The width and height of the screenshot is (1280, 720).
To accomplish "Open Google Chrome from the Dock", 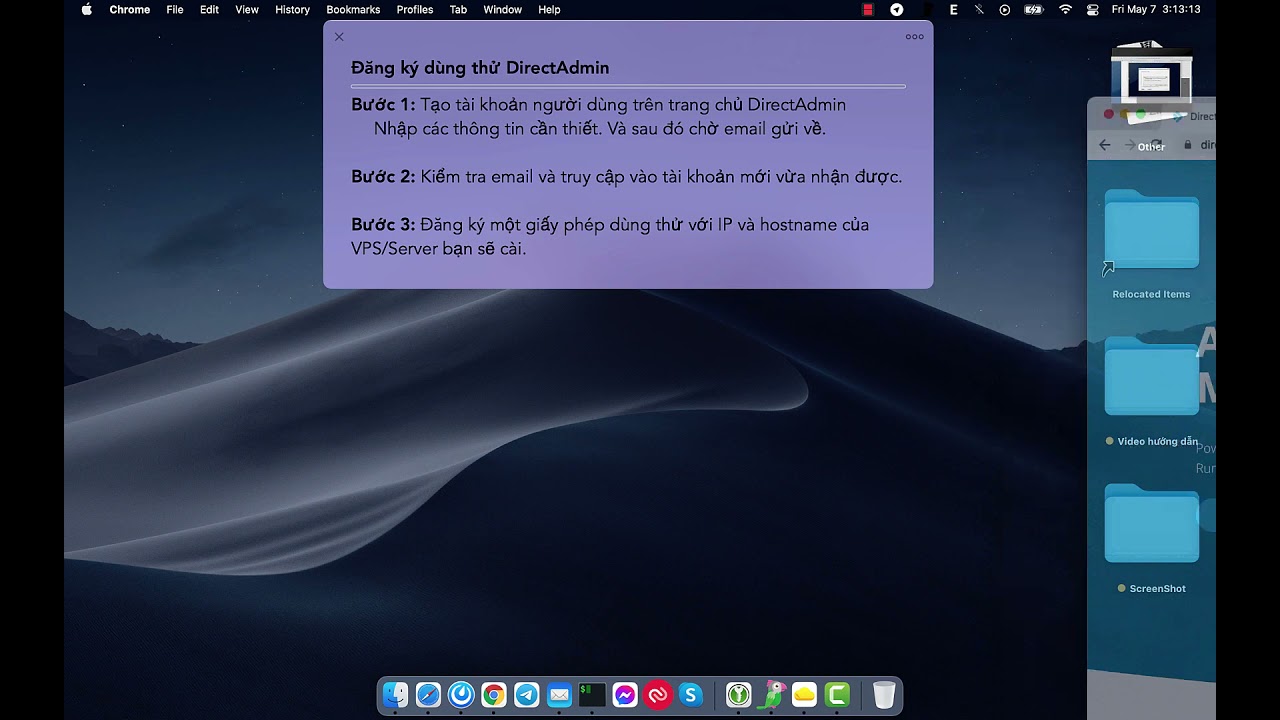I will (x=494, y=695).
